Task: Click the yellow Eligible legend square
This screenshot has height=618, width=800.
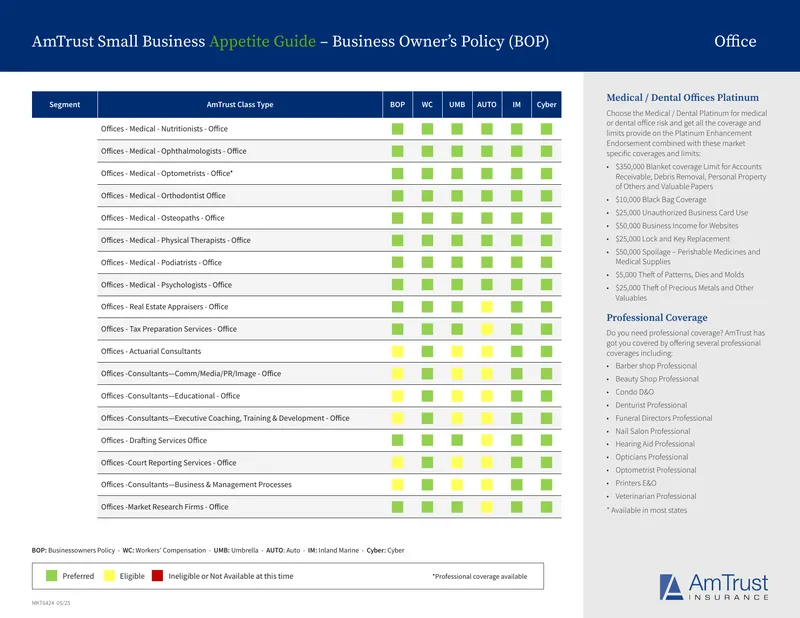Action: pyautogui.click(x=109, y=576)
